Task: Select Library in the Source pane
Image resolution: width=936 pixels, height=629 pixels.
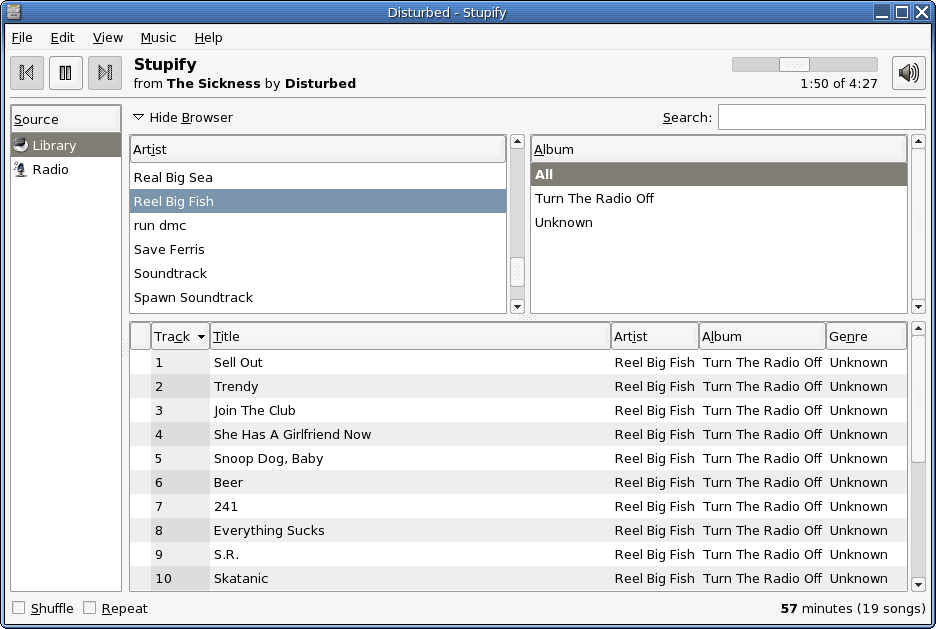Action: point(66,145)
